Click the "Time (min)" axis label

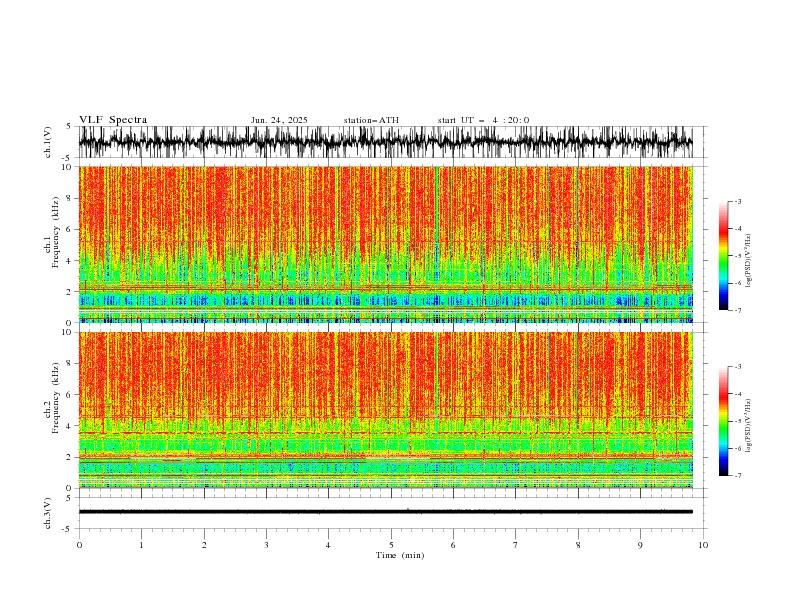(x=400, y=555)
